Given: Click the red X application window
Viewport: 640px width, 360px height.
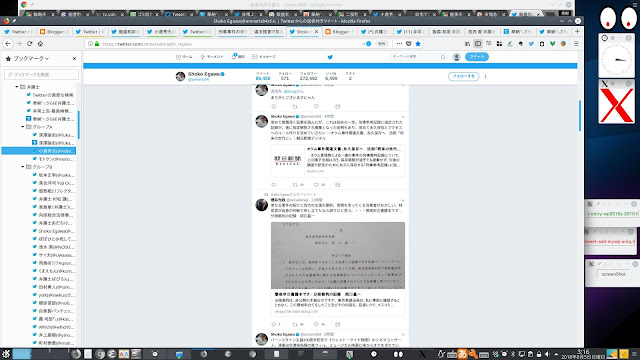Looking at the screenshot, I should click(616, 105).
